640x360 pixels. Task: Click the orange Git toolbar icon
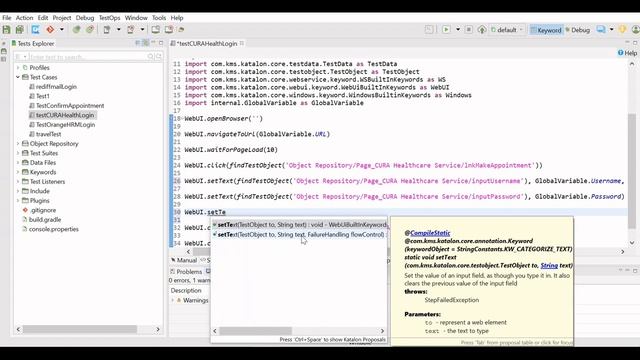click(x=50, y=29)
